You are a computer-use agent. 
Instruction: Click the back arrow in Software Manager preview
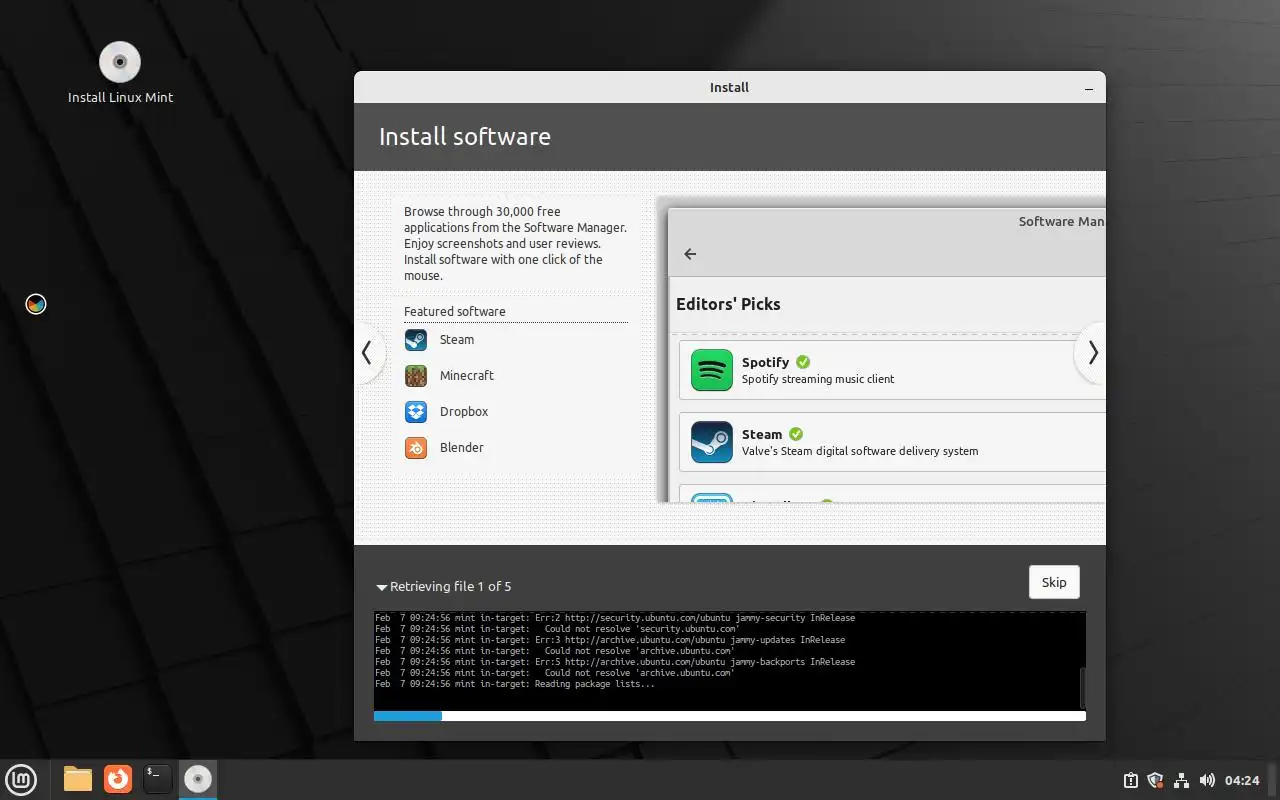pos(690,254)
